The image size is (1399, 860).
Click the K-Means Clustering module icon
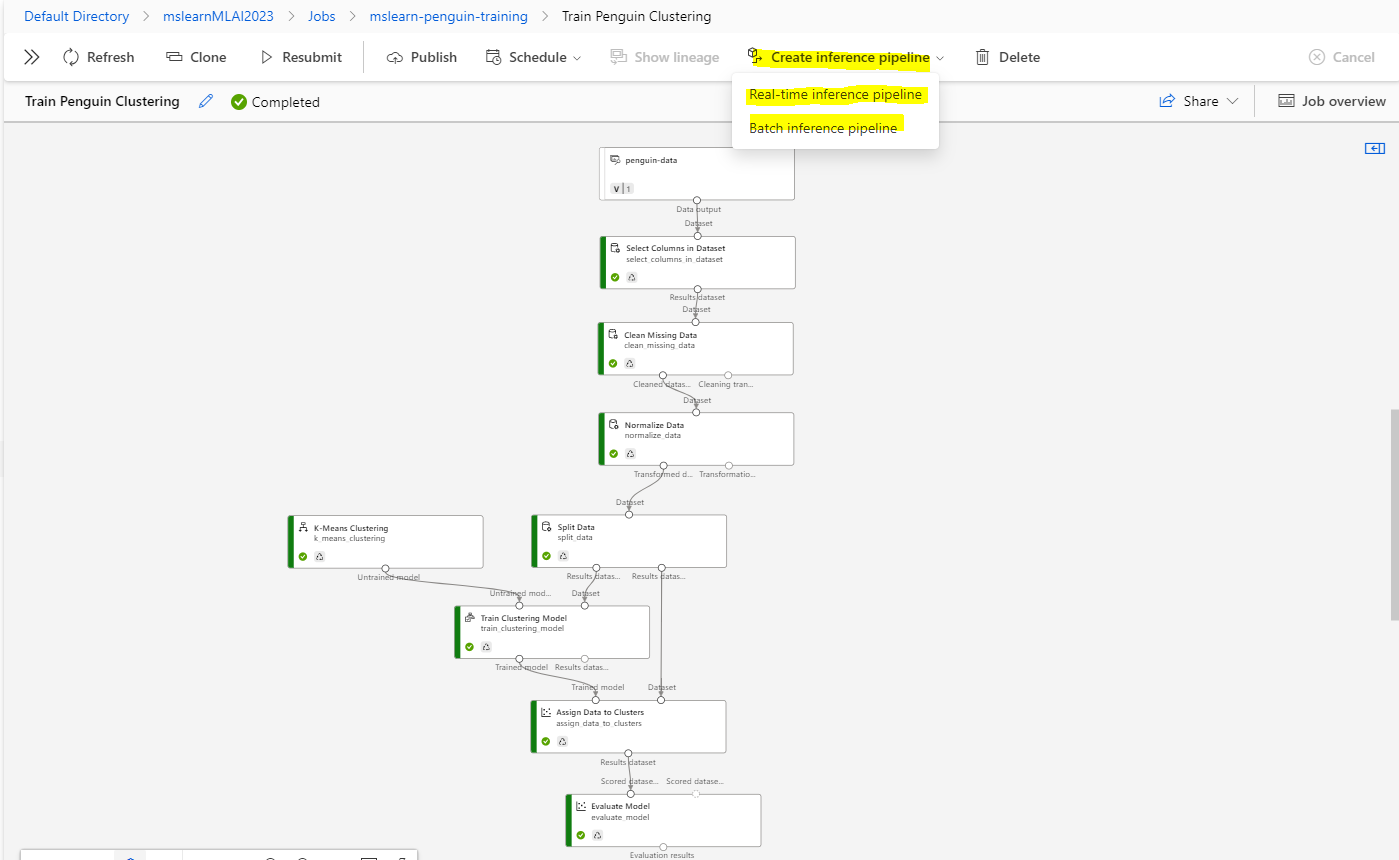tap(303, 527)
